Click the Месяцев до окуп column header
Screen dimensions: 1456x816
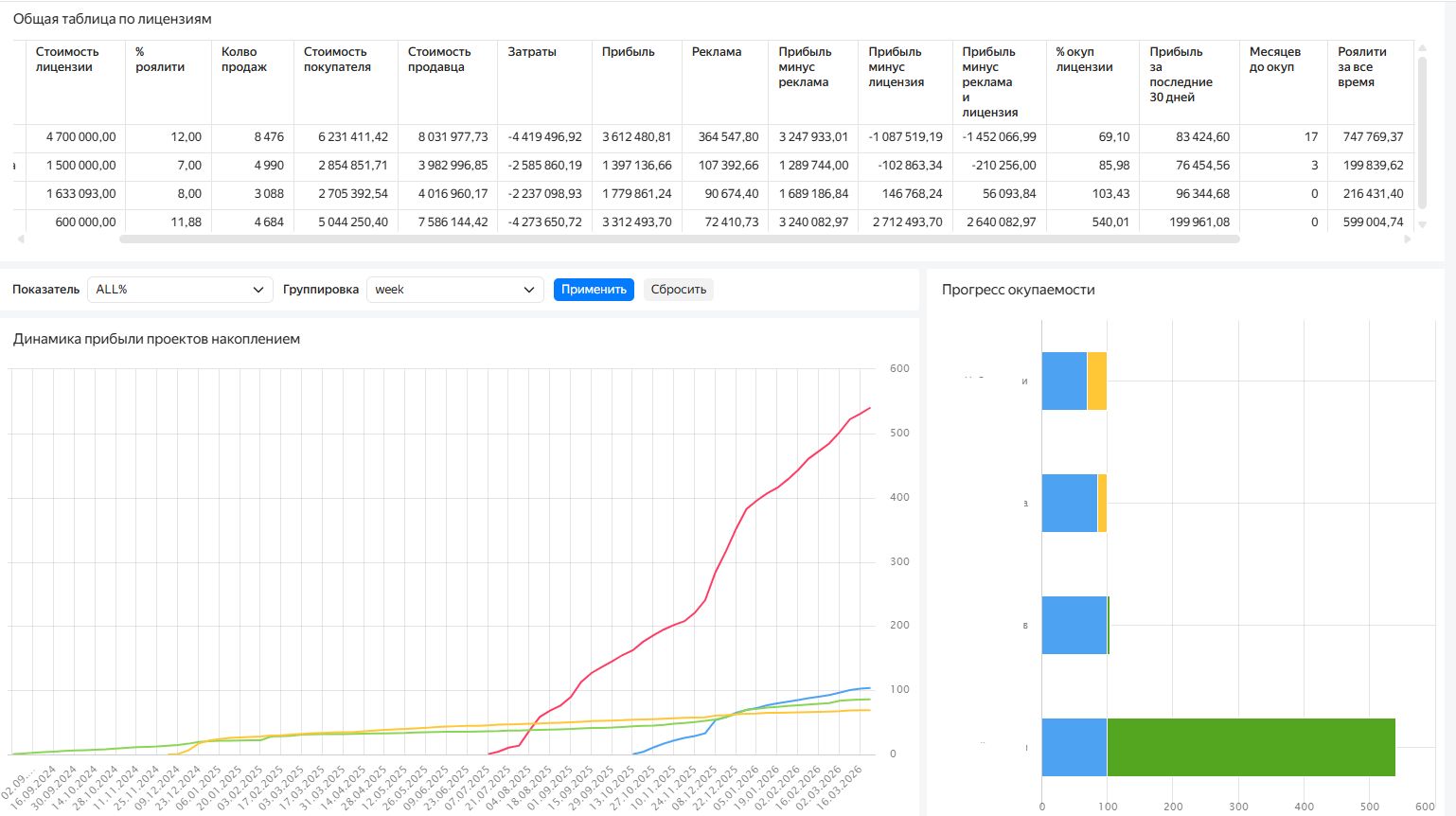click(x=1274, y=60)
